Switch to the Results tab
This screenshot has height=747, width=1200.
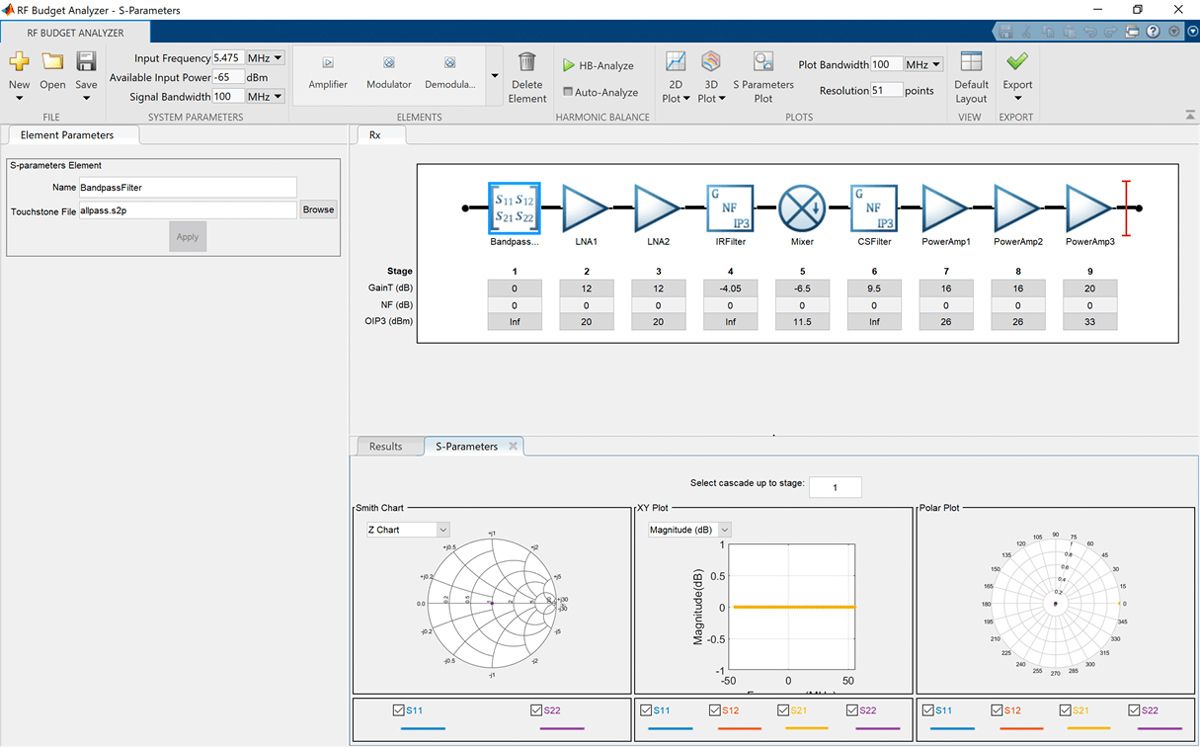coord(389,446)
